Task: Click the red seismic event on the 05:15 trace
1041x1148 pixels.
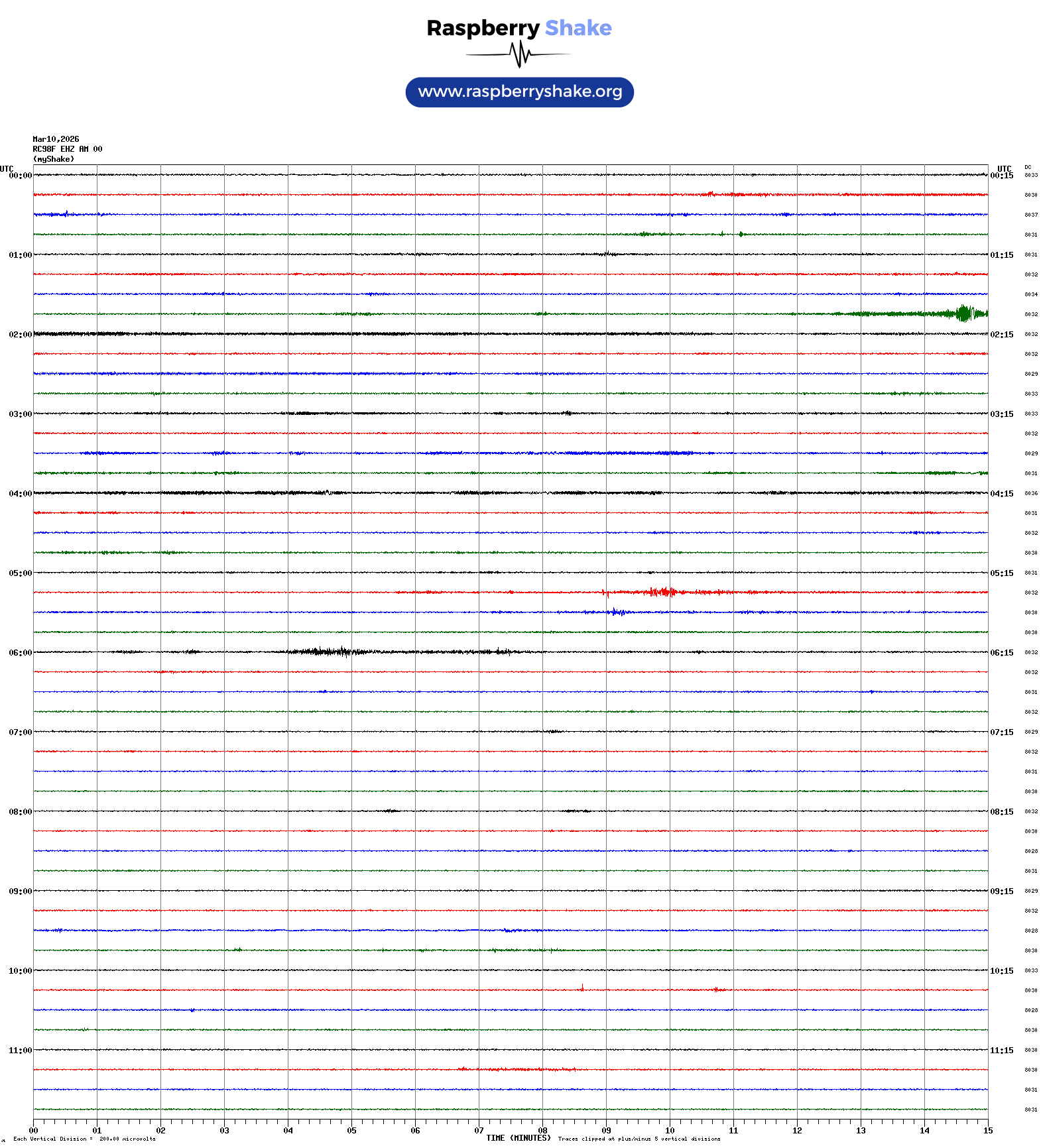Action: [662, 592]
